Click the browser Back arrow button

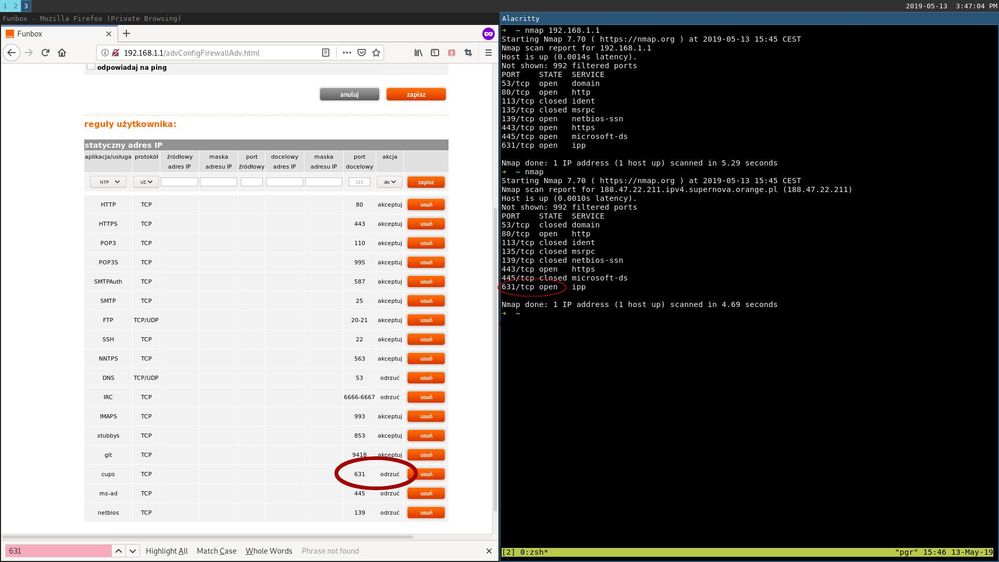tap(12, 52)
